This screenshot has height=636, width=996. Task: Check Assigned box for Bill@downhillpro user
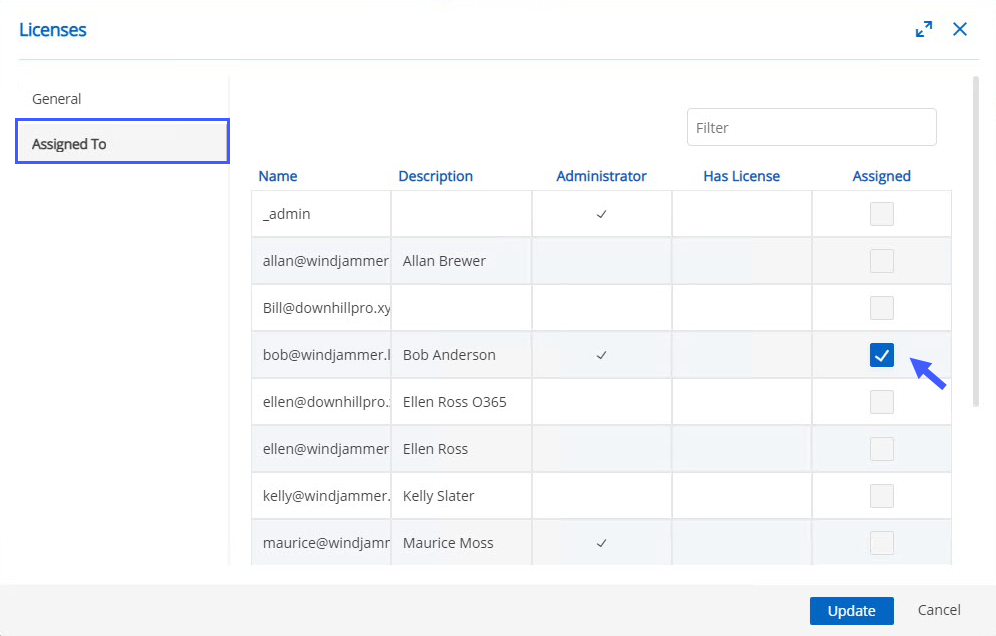pos(881,308)
